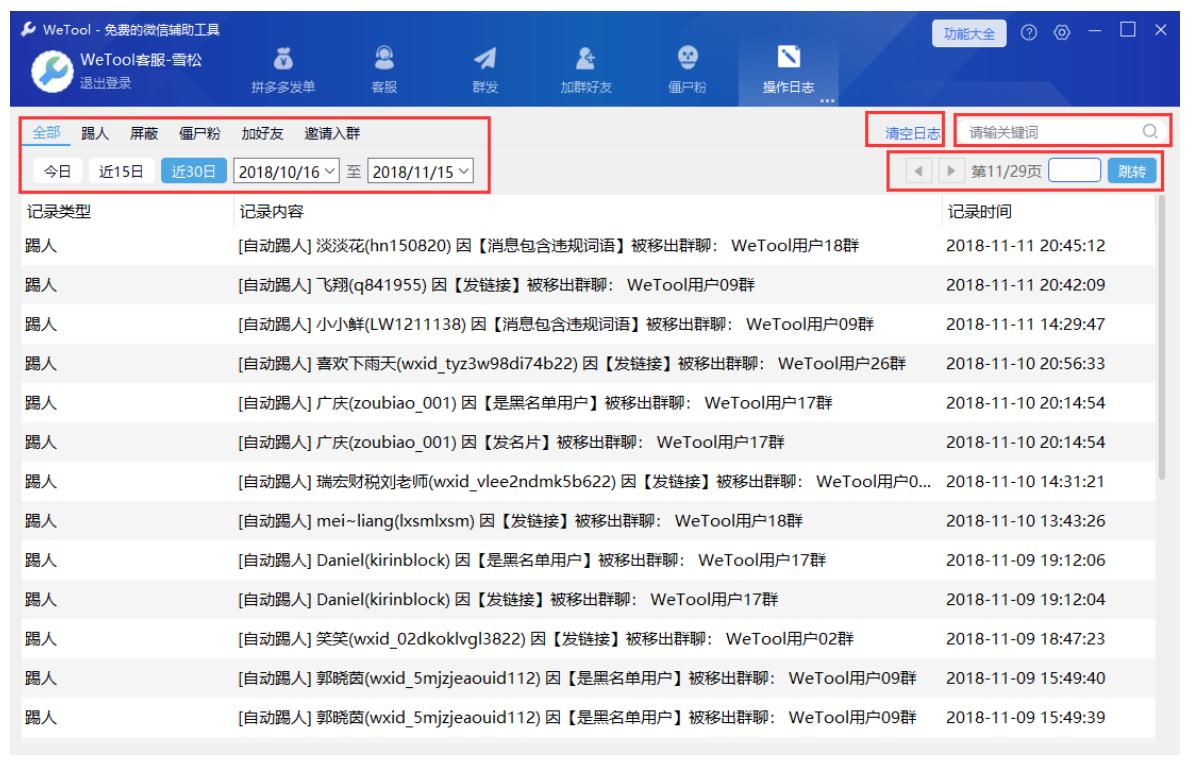Viewport: 1190px width, 769px height.
Task: Click 退出登录 to log out
Action: click(105, 84)
